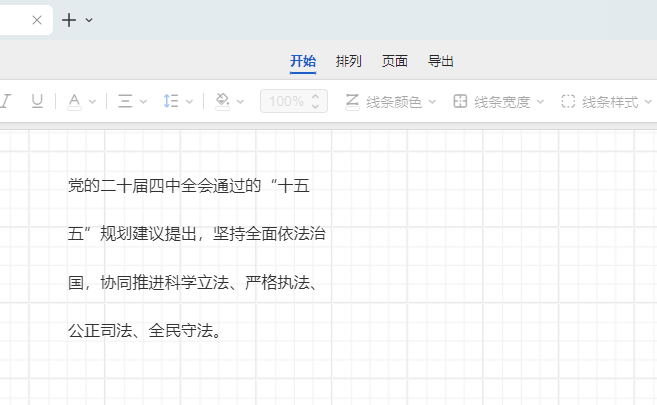Open the 线条颜色 dropdown
This screenshot has height=405, width=657.
click(x=432, y=101)
